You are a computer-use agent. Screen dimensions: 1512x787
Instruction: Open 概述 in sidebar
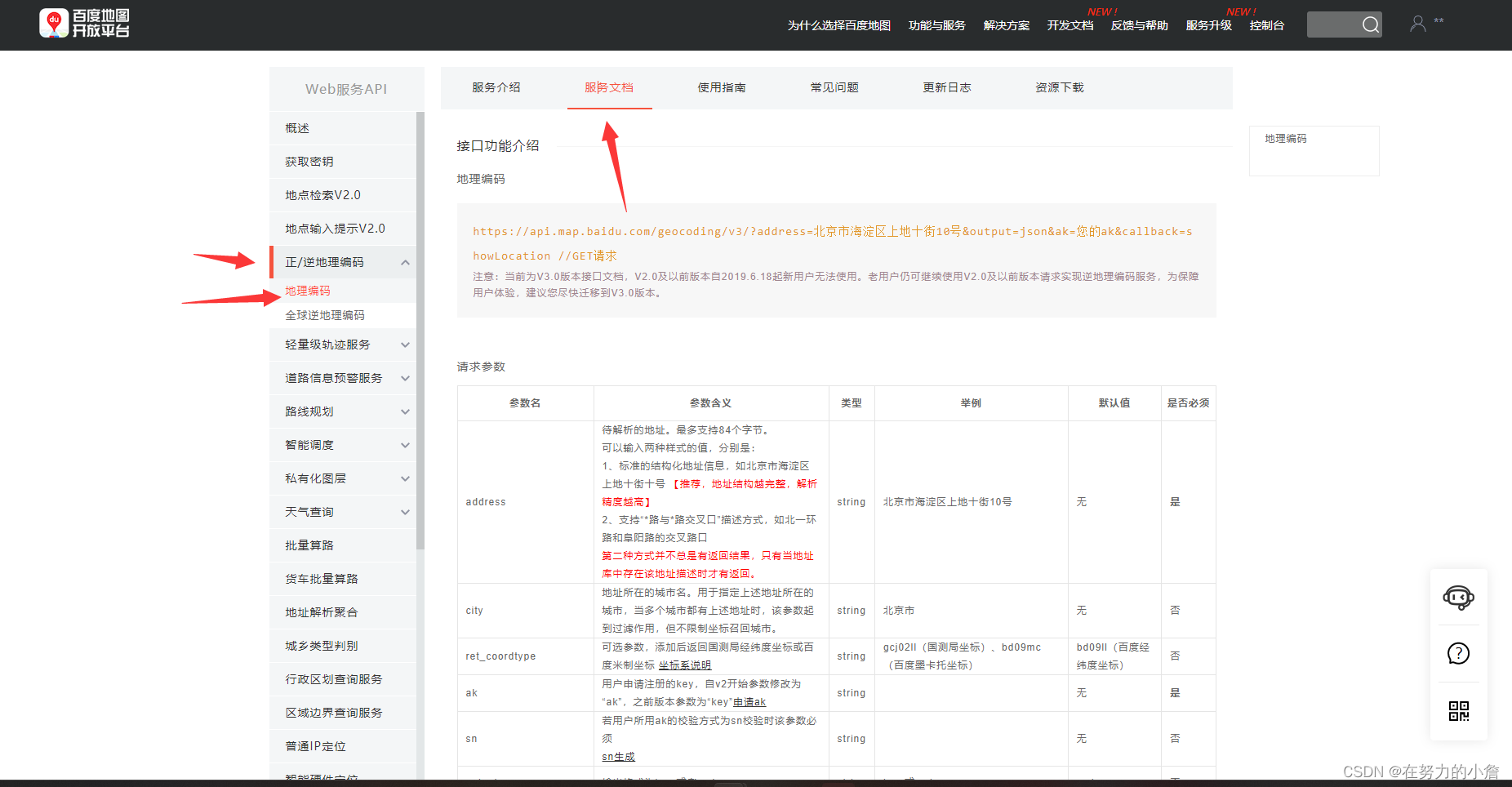click(343, 128)
